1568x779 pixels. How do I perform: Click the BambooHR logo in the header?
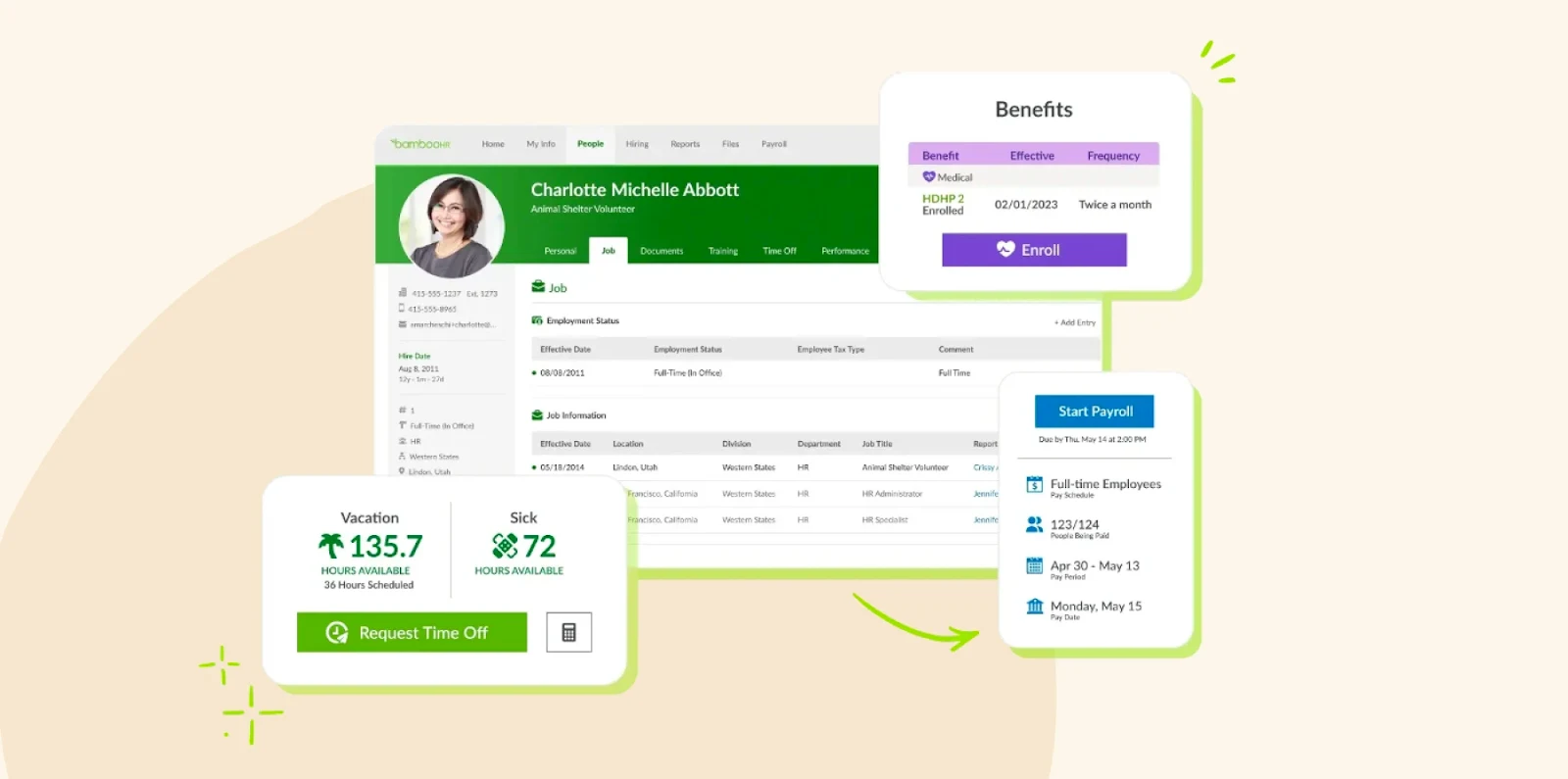[x=420, y=144]
